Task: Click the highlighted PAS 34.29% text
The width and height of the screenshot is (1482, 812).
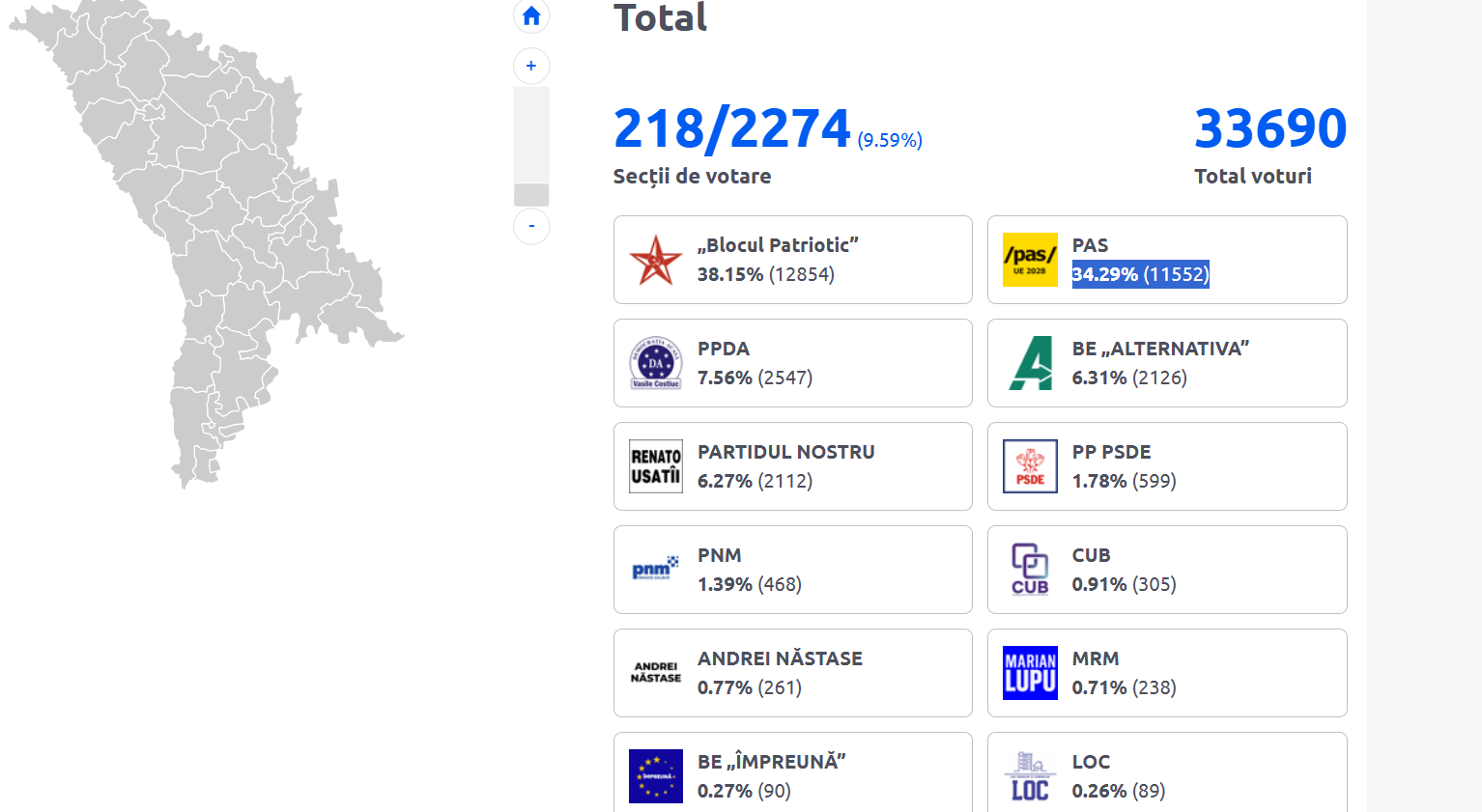Action: [x=1140, y=274]
